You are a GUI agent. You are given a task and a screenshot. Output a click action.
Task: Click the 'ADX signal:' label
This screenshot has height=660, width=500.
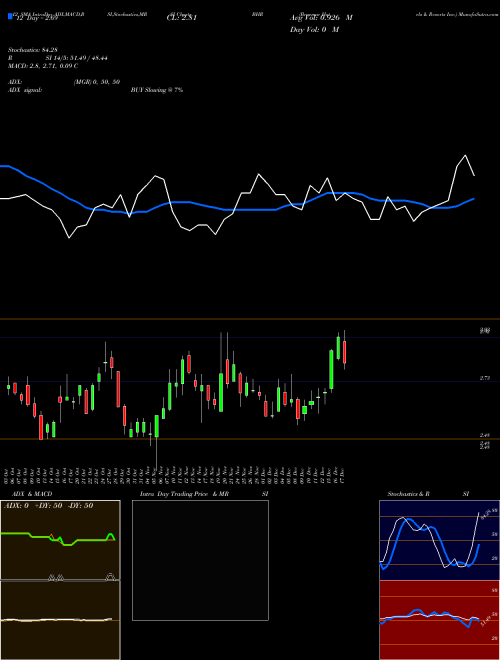[25, 90]
